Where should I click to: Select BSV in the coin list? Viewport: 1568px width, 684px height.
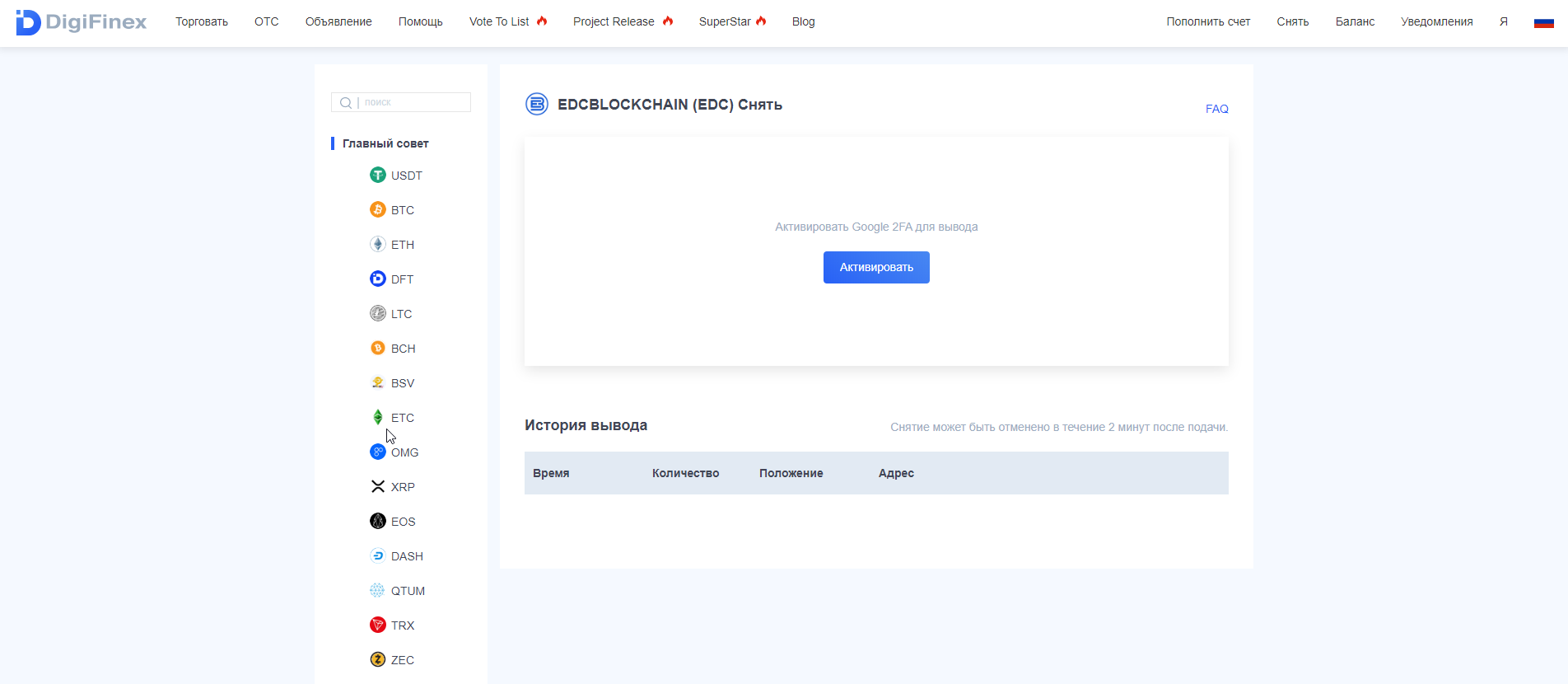point(403,383)
